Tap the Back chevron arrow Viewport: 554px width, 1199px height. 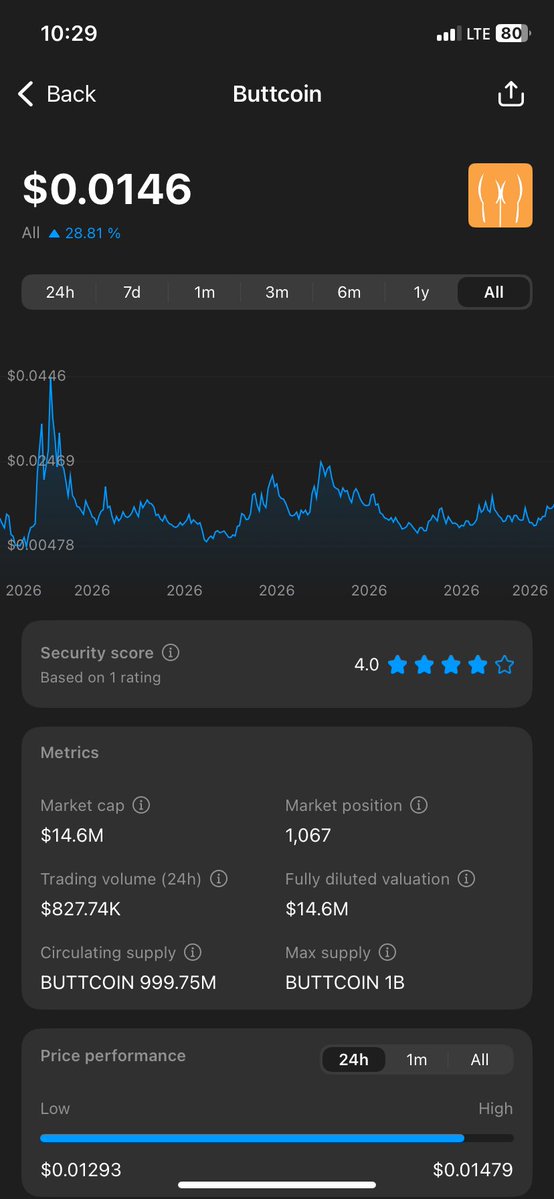(x=26, y=94)
